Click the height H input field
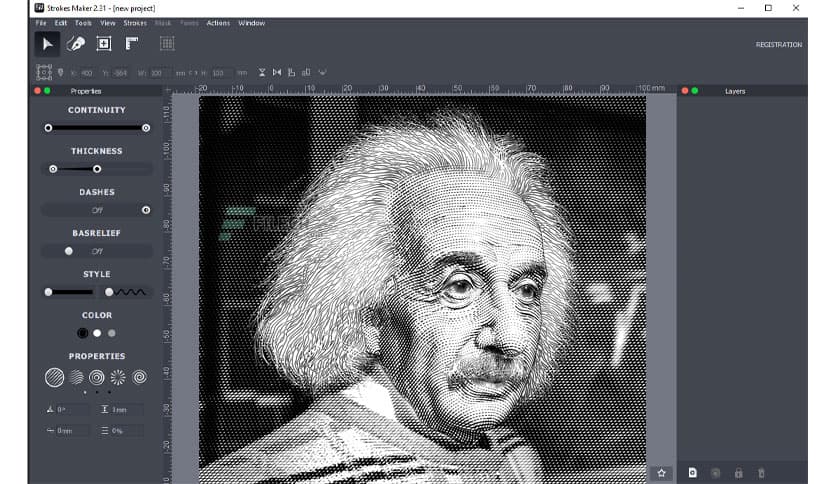Viewport: 836px width, 484px height. coord(222,72)
